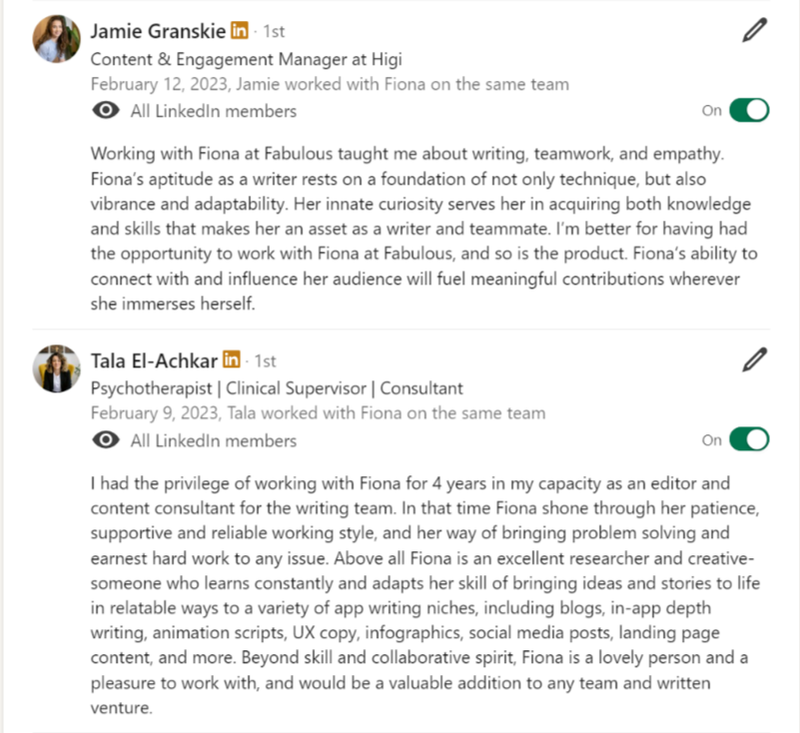Open Tala El-Achkar's profile photo
Image resolution: width=800 pixels, height=733 pixels.
[57, 369]
